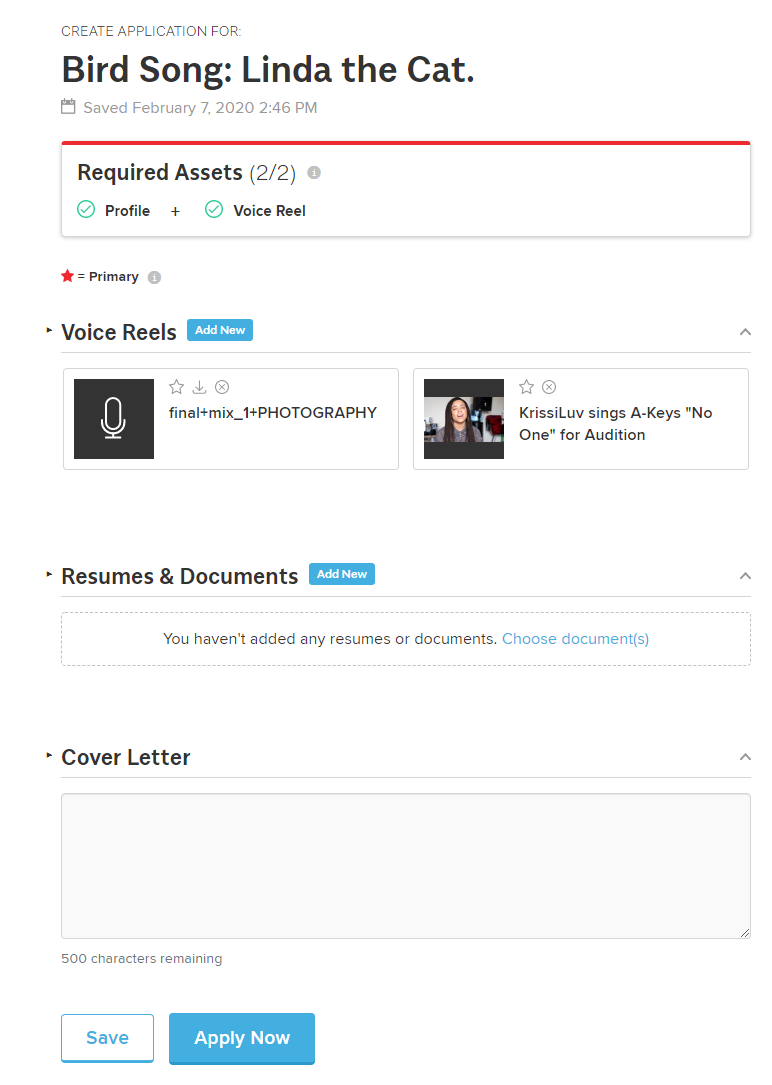Remove the KrissiLuv sings A-Keys reel
Screen dimensions: 772x1085
[x=549, y=387]
